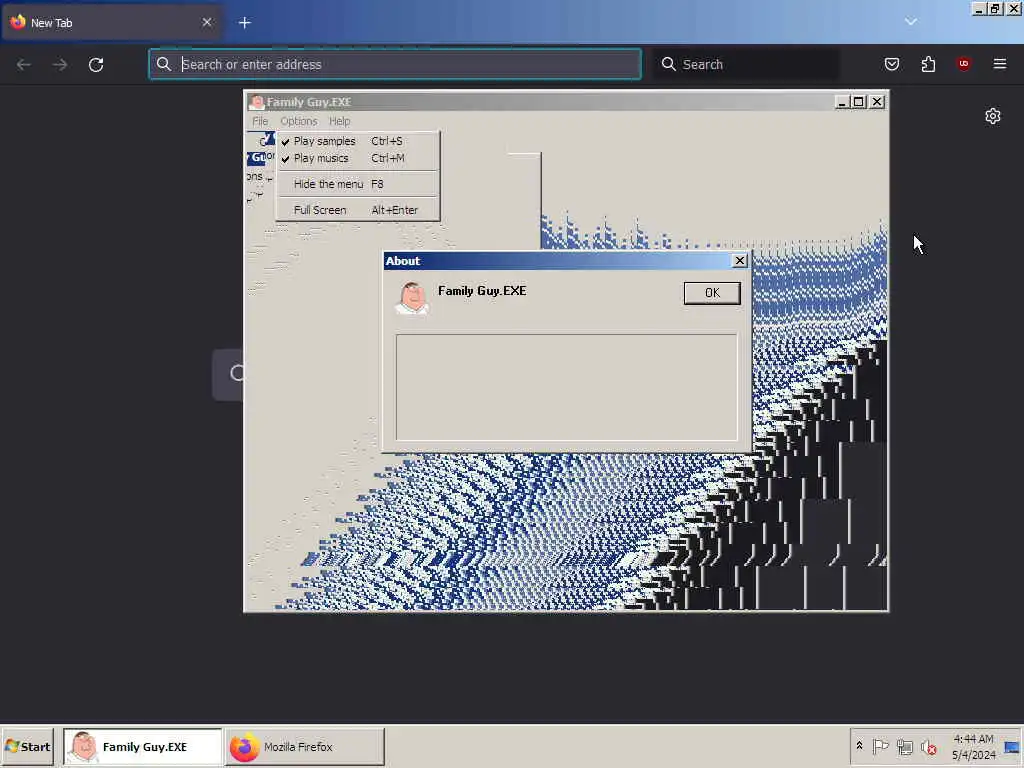Open the Help menu in Family Guy.EXE

[340, 121]
